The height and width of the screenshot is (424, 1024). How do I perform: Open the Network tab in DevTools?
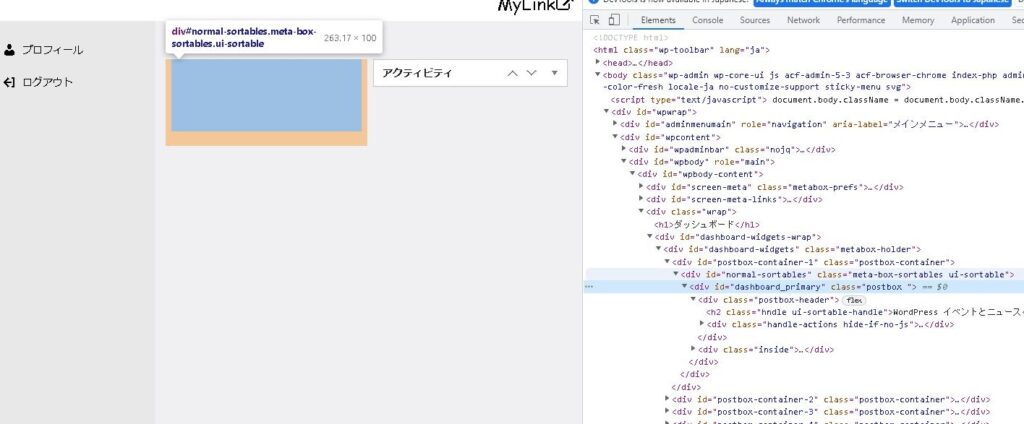tap(803, 20)
